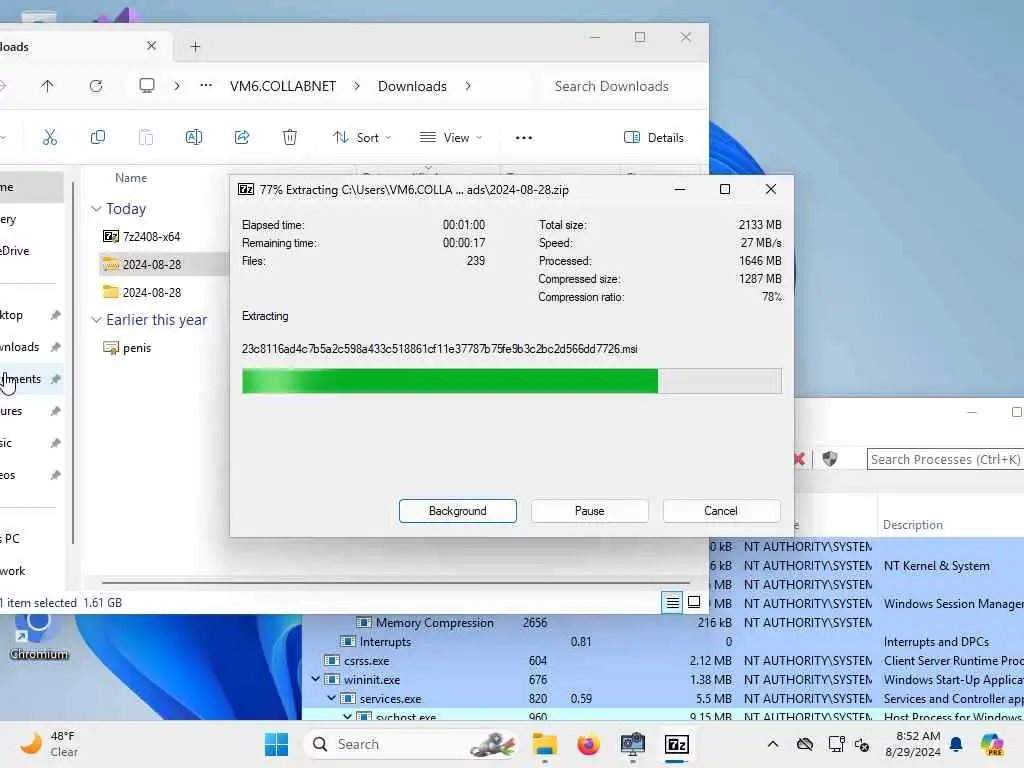Collapse the Today group
1024x768 pixels.
pyautogui.click(x=96, y=208)
